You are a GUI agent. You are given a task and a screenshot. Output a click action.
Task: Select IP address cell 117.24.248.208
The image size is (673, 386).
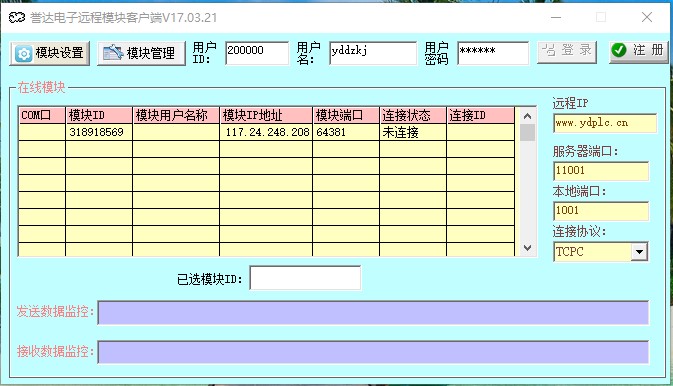[266, 132]
